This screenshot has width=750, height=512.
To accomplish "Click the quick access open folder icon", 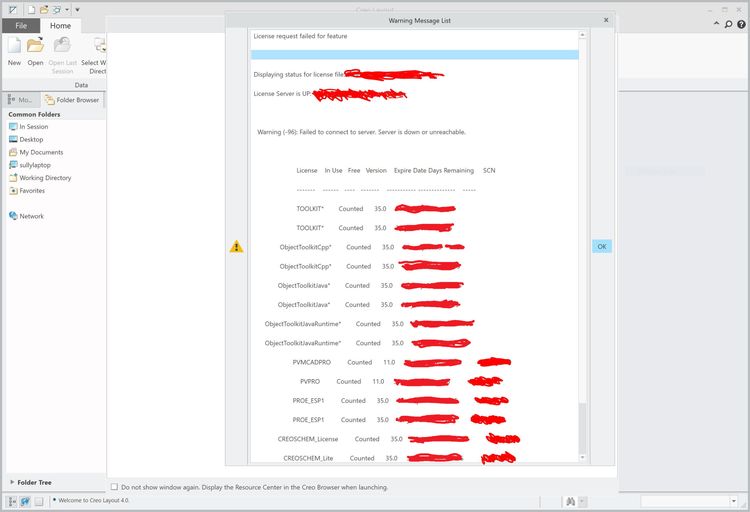I will click(44, 10).
